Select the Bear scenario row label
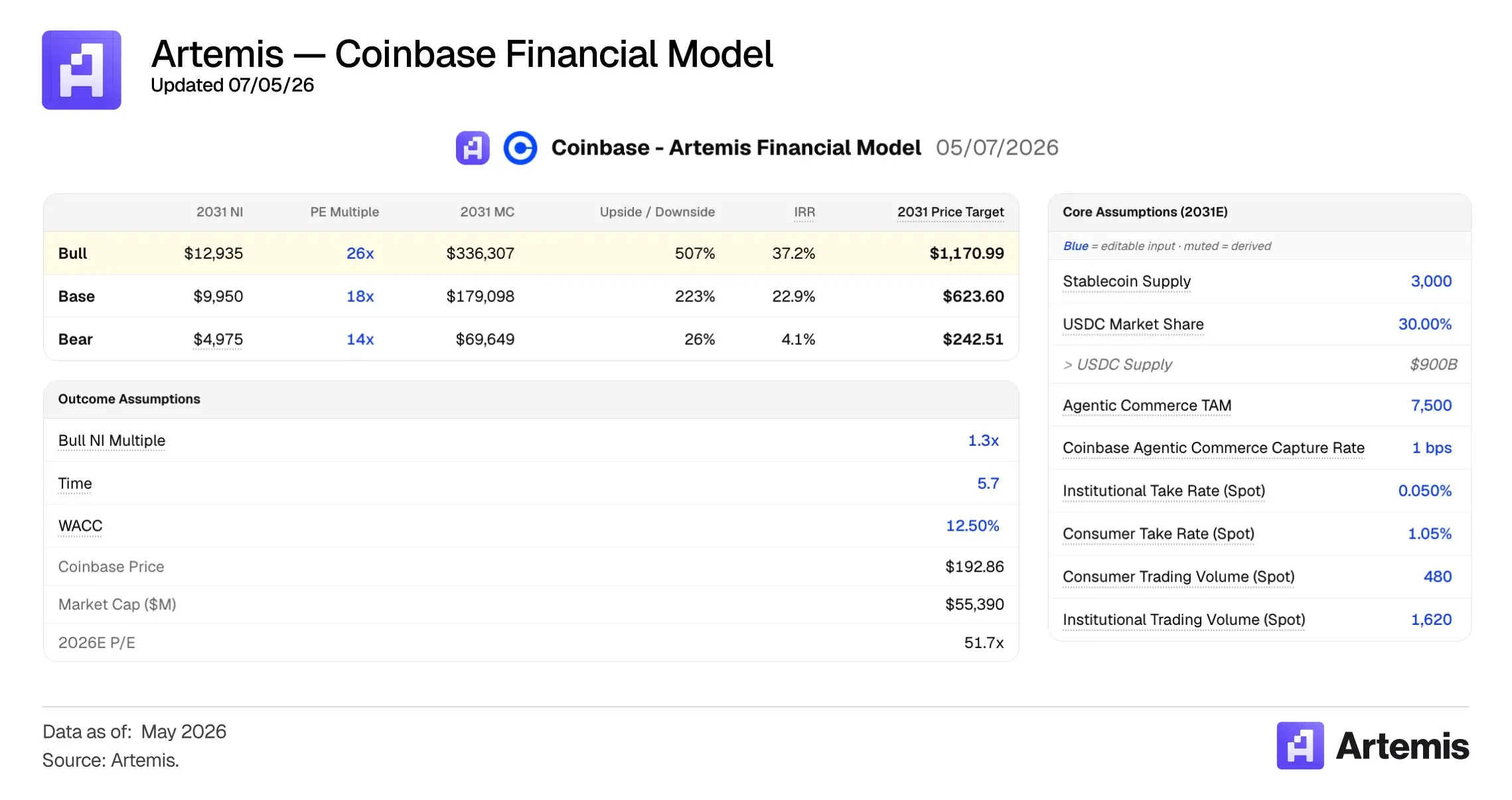Image resolution: width=1512 pixels, height=800 pixels. pyautogui.click(x=75, y=340)
